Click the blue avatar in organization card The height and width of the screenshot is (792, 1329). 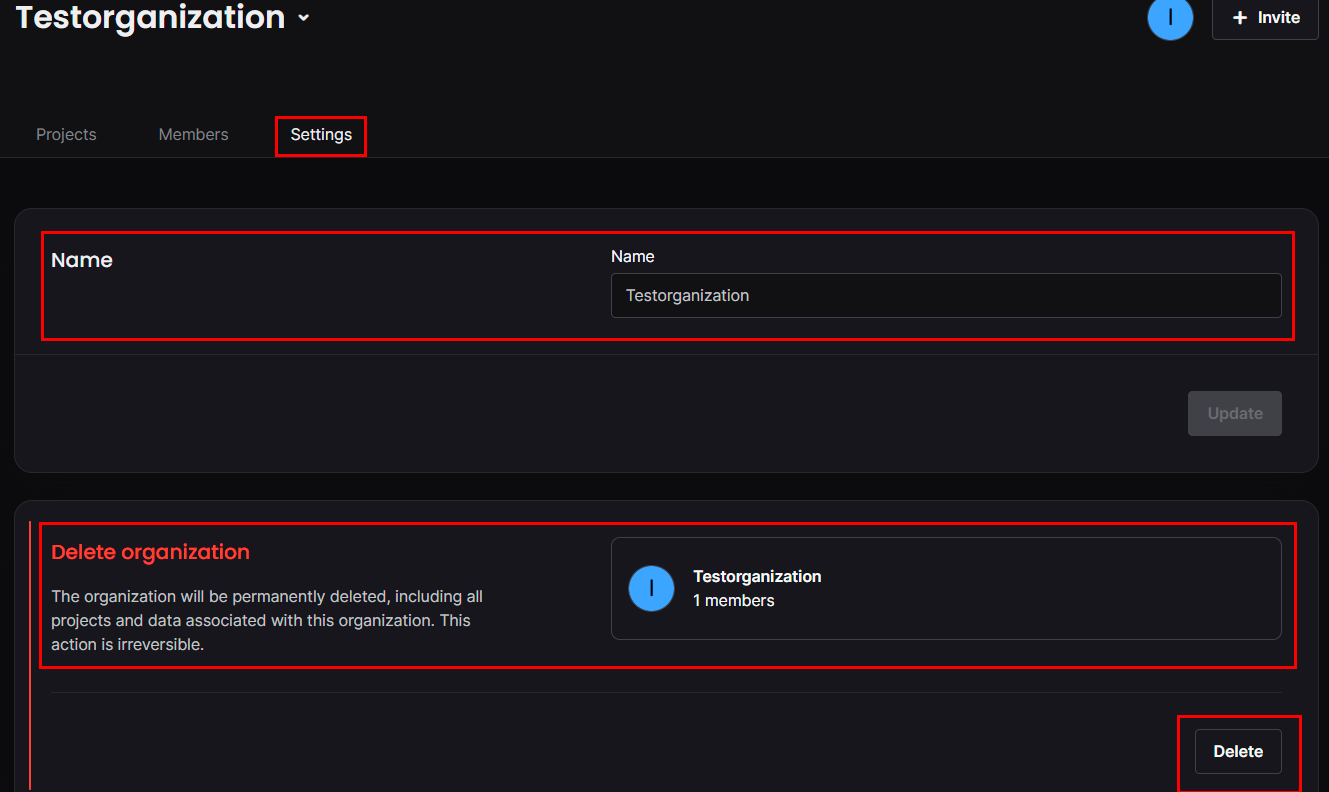coord(651,588)
